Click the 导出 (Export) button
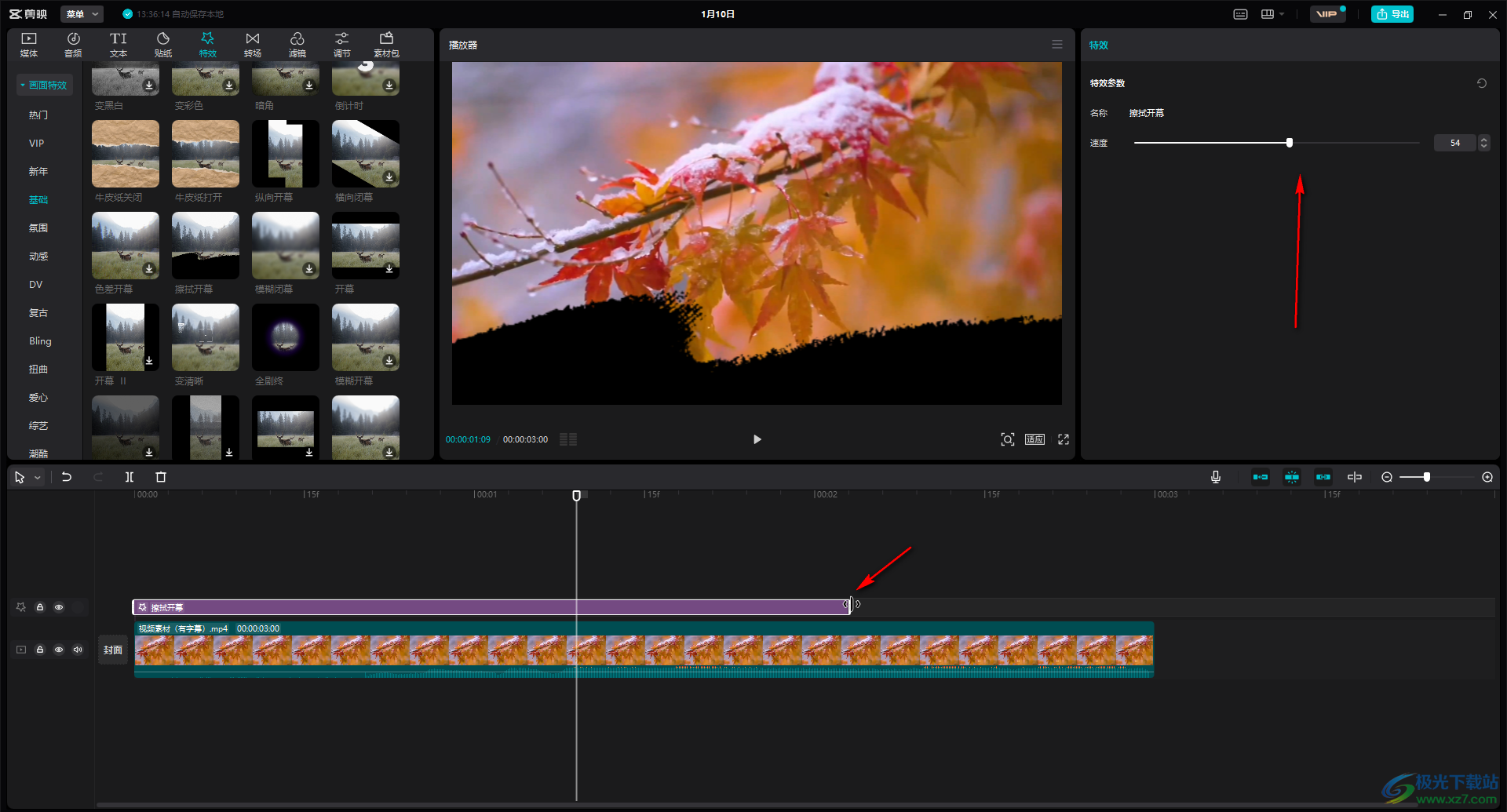The image size is (1507, 812). [x=1392, y=14]
